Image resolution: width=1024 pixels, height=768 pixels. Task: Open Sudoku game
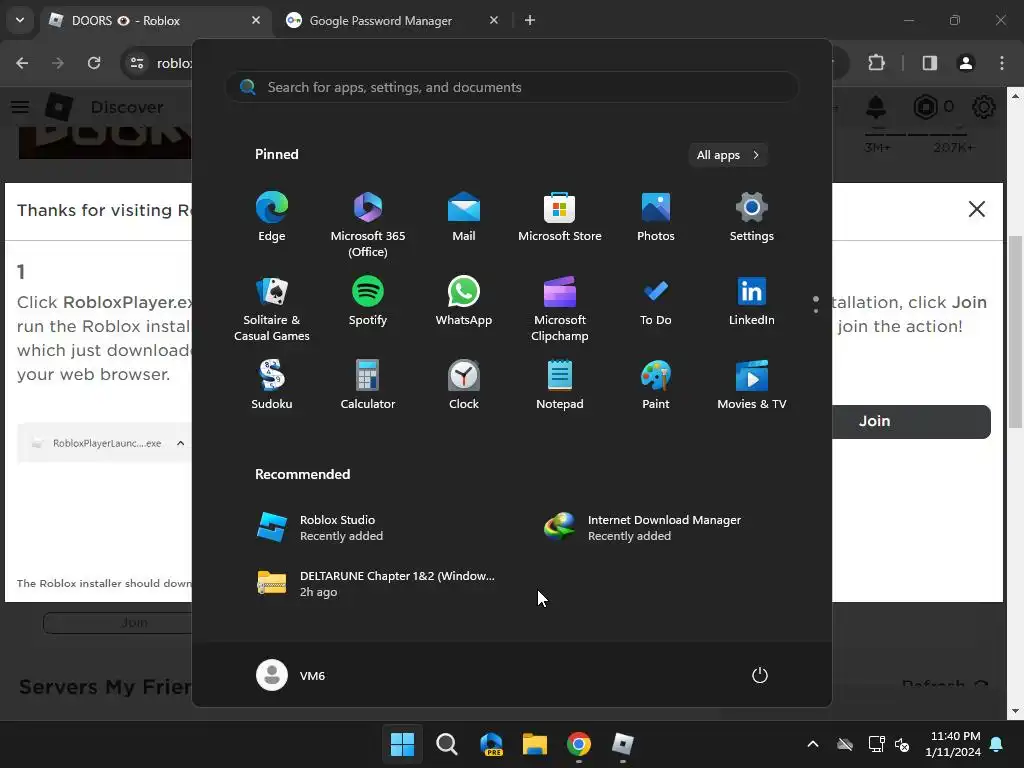click(272, 385)
